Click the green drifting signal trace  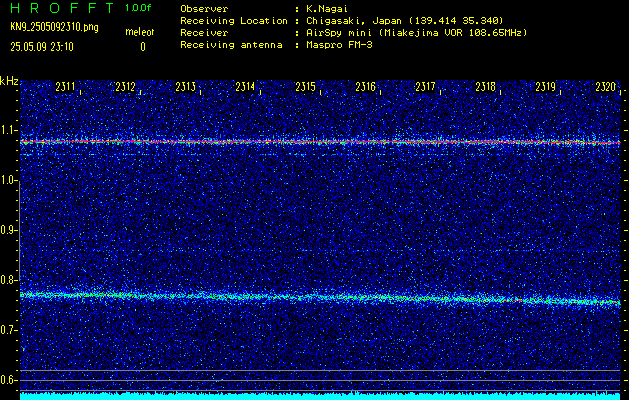[x=320, y=298]
